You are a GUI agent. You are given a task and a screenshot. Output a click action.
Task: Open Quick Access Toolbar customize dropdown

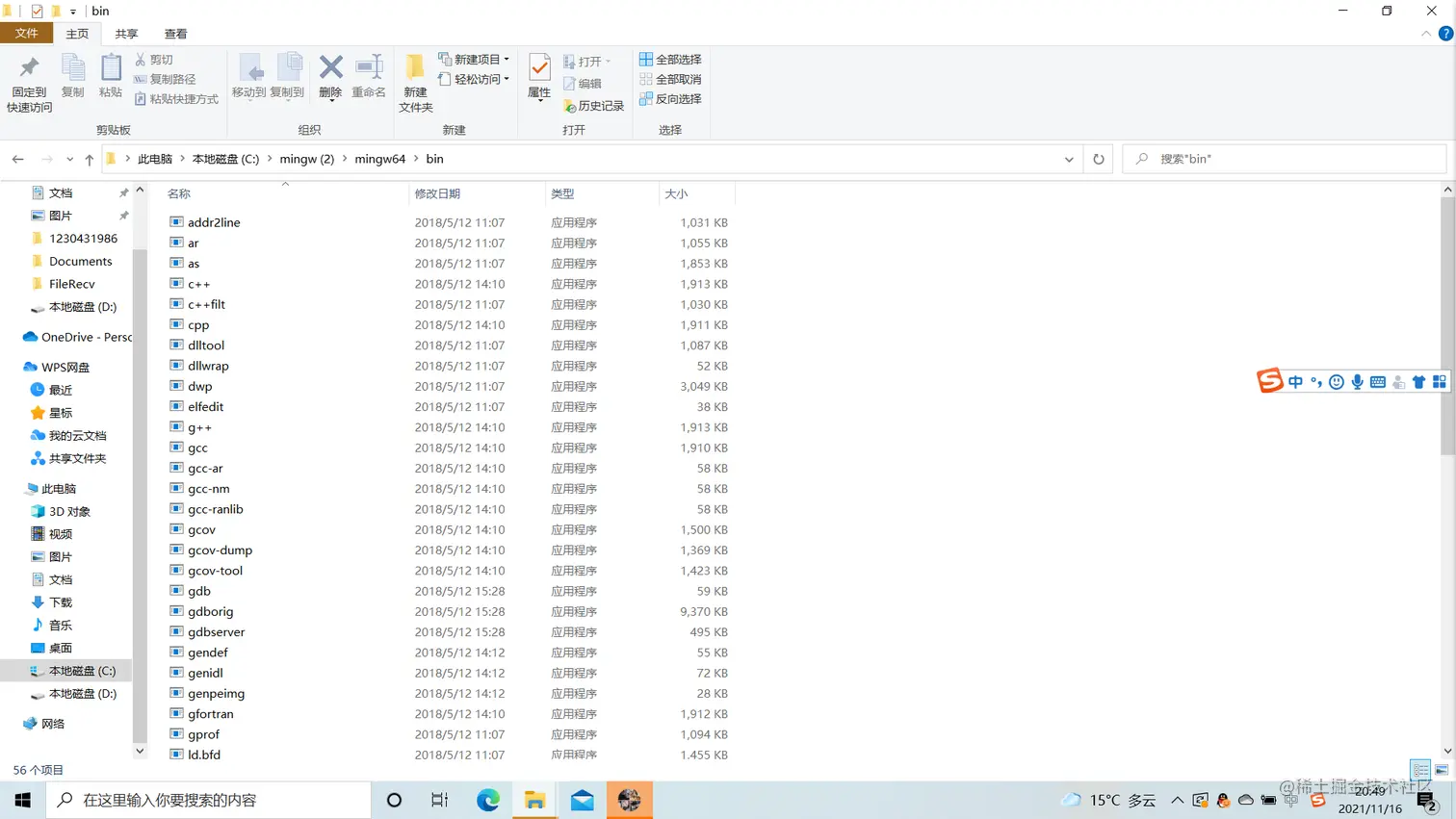[73, 12]
